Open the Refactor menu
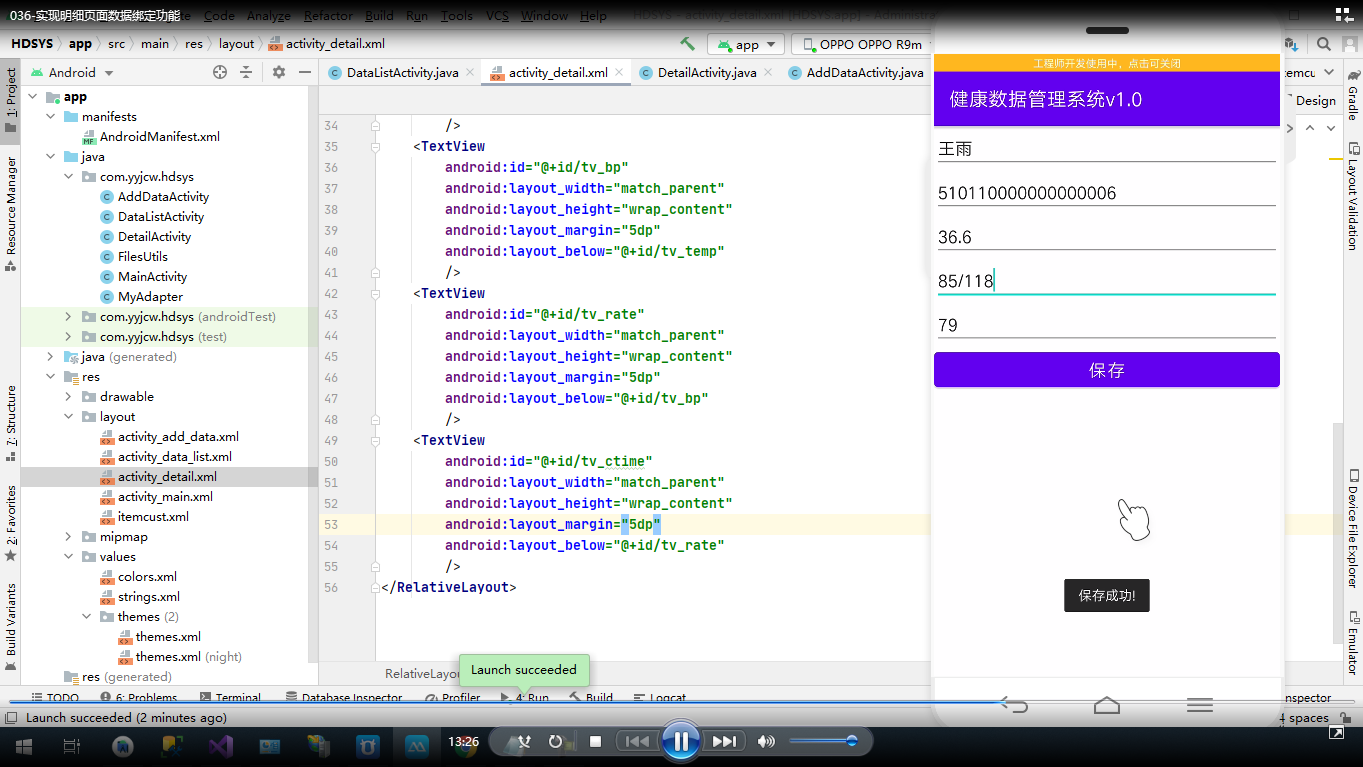The image size is (1363, 767). (328, 16)
